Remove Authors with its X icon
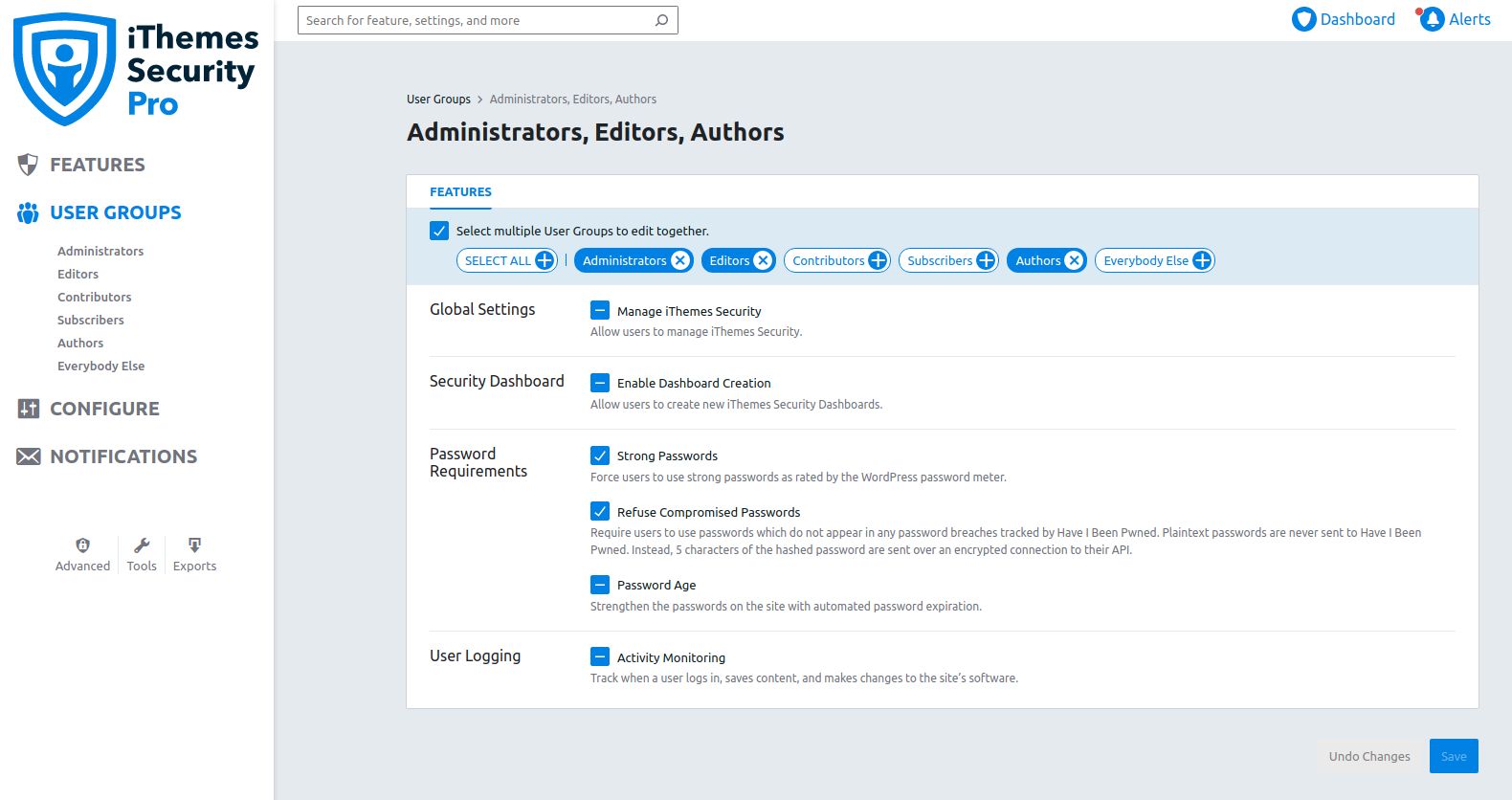The image size is (1512, 800). coord(1074,260)
